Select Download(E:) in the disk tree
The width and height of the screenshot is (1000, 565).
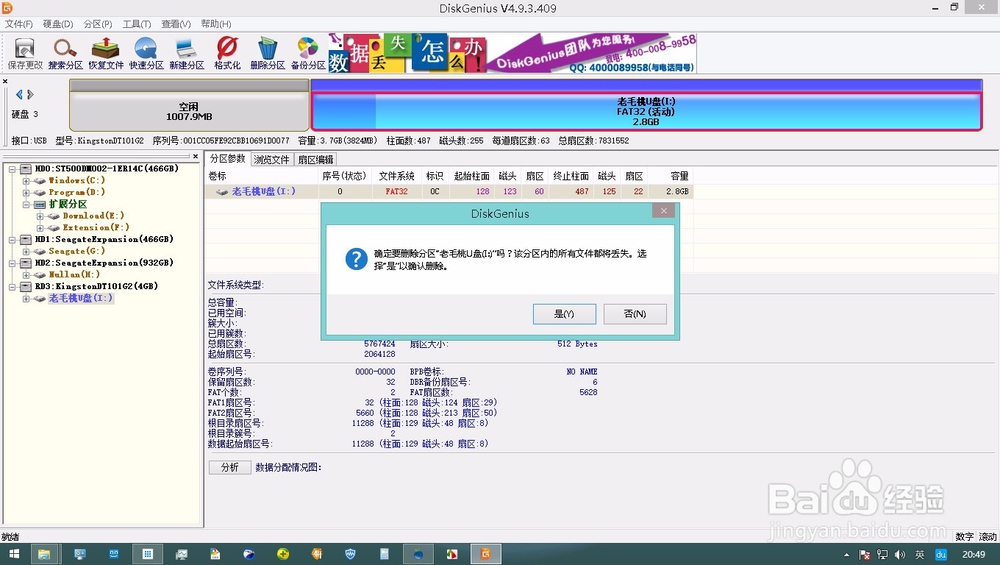pyautogui.click(x=93, y=216)
